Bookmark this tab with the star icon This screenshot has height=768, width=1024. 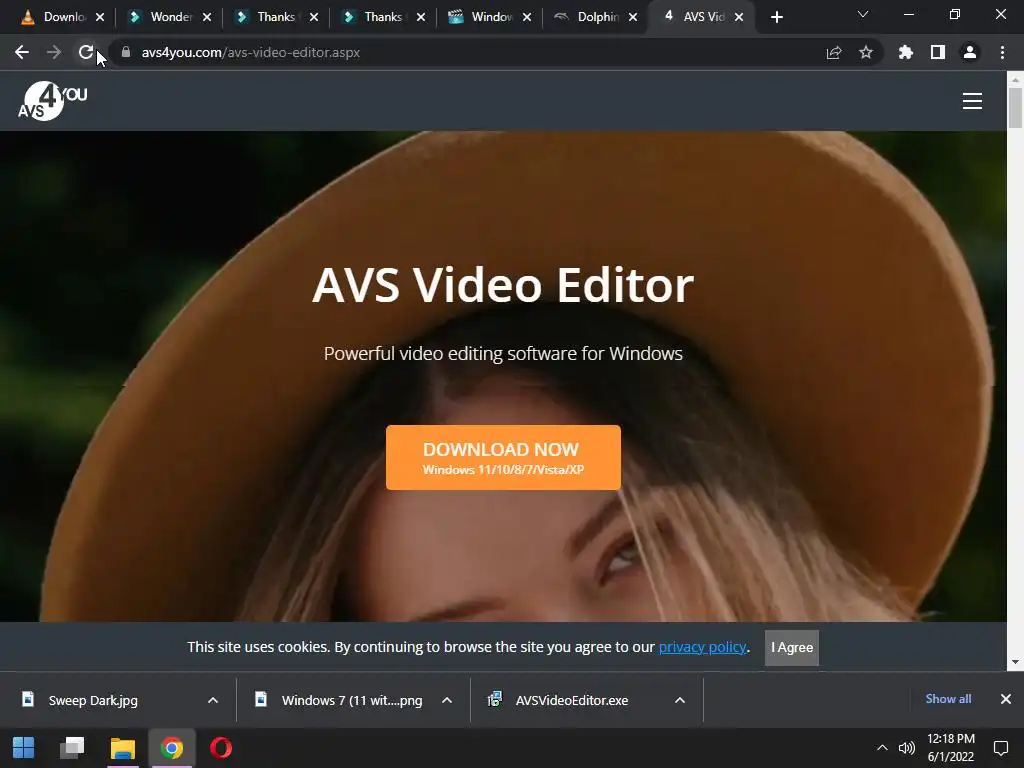tap(865, 52)
